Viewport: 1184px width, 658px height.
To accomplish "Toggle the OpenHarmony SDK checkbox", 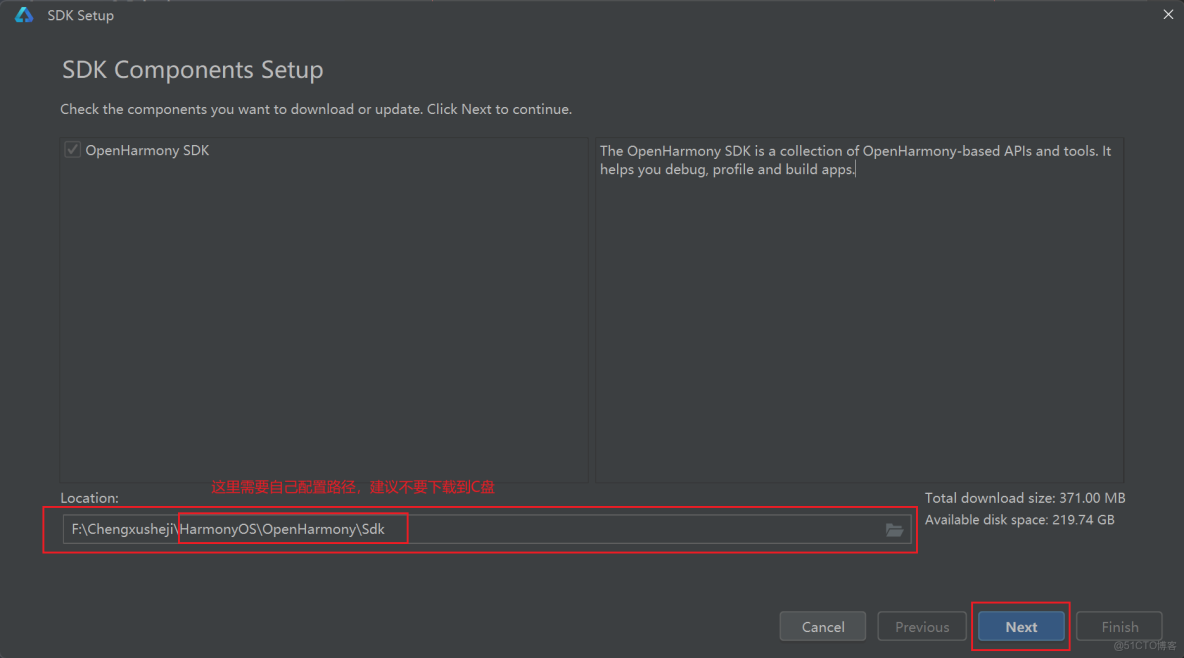I will (x=73, y=150).
